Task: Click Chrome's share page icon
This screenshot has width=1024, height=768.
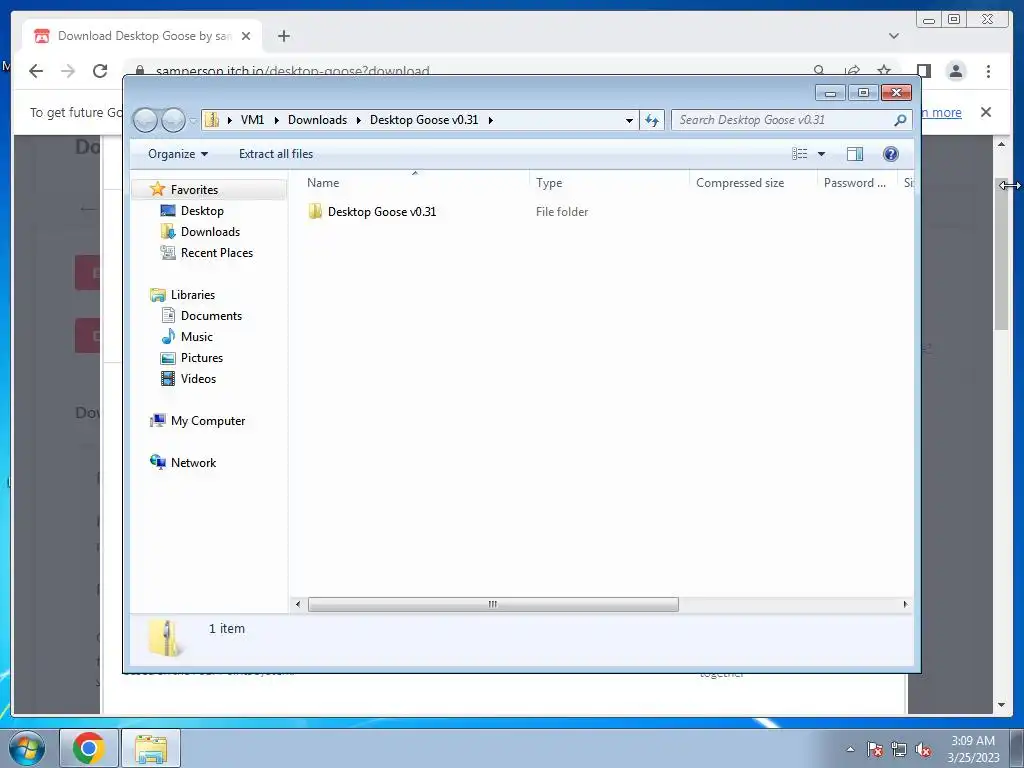Action: 852,70
